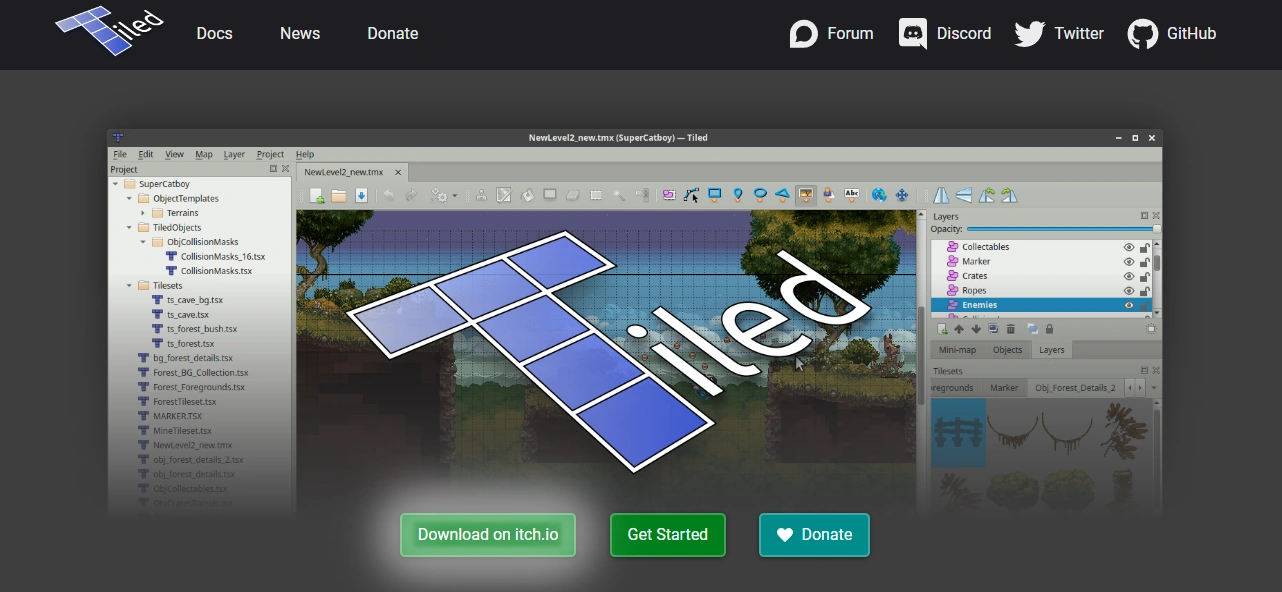
Task: Select the Insert Point tool
Action: click(738, 195)
